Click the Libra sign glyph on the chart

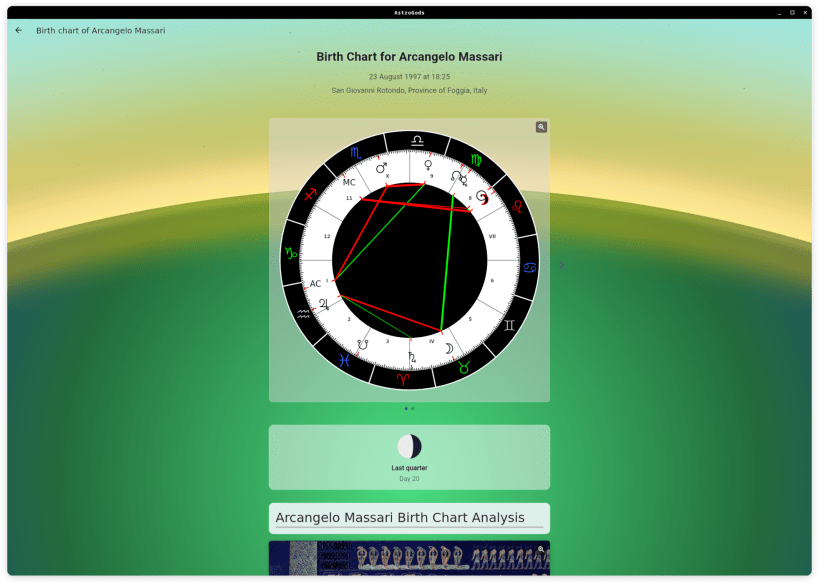click(x=417, y=140)
